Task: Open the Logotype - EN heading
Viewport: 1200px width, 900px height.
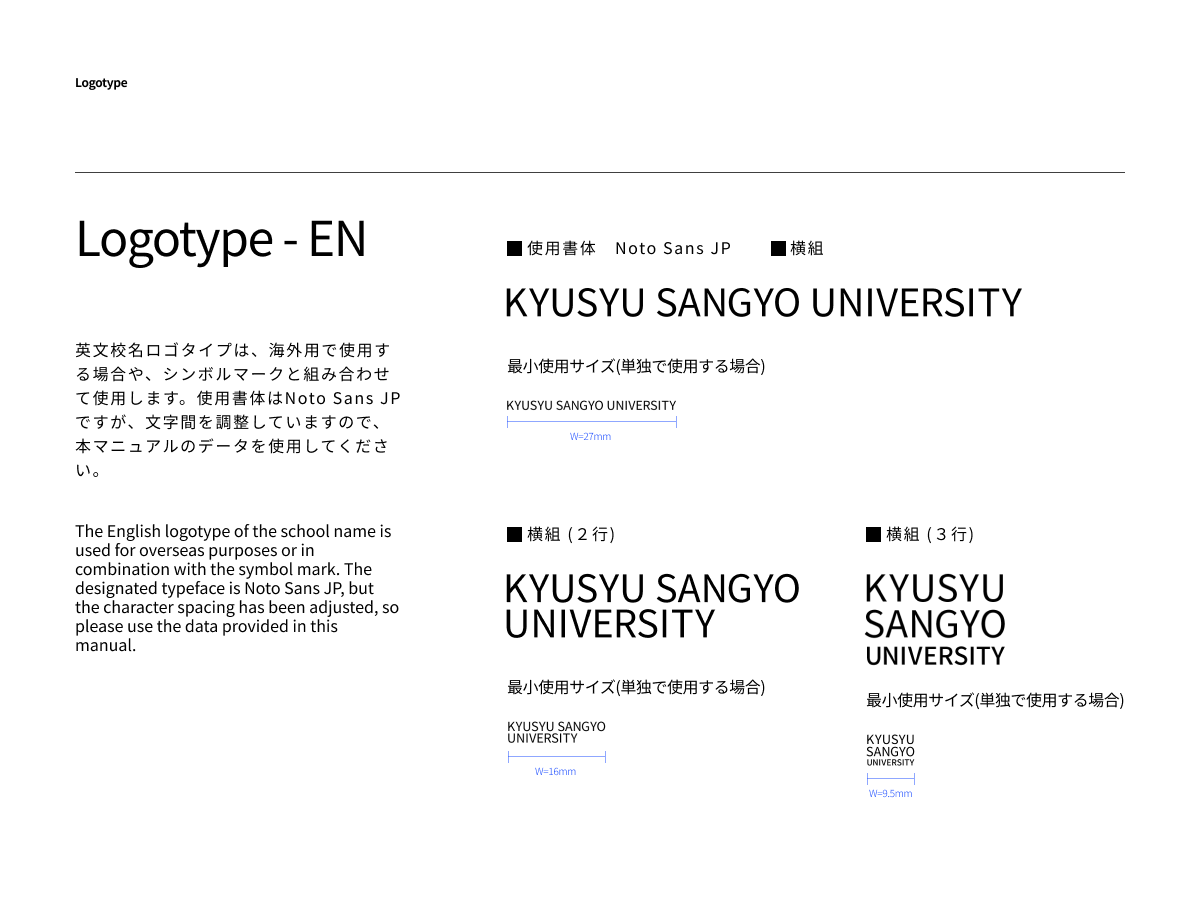Action: coord(222,240)
